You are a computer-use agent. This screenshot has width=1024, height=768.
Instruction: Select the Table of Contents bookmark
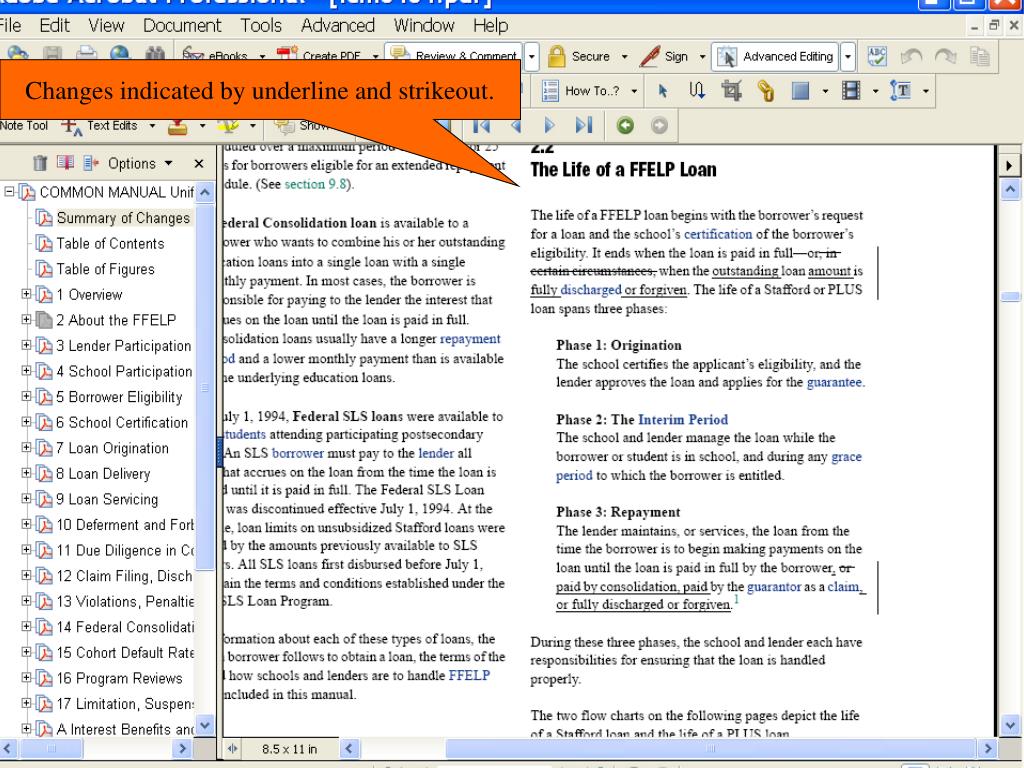click(110, 243)
